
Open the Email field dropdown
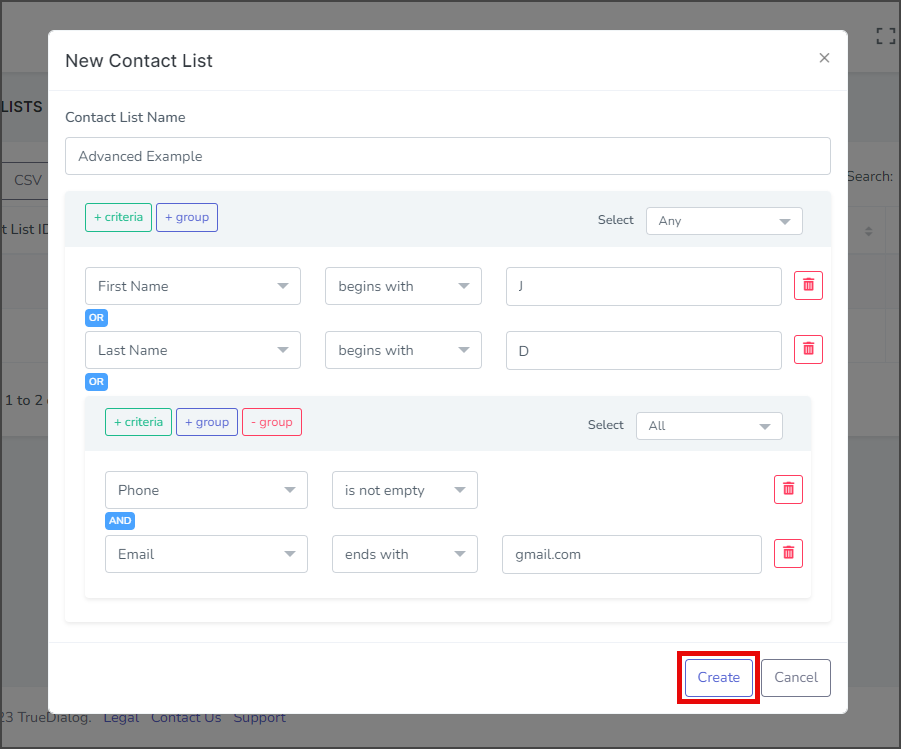206,554
